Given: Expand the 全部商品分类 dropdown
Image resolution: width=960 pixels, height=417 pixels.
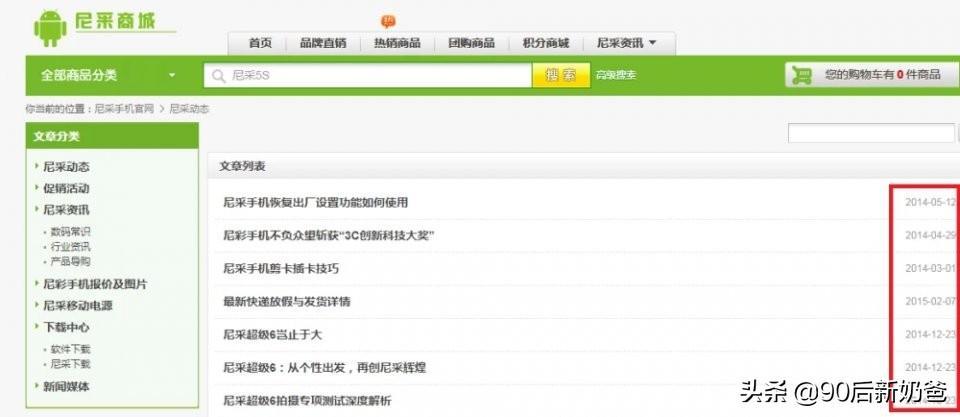Looking at the screenshot, I should (171, 75).
